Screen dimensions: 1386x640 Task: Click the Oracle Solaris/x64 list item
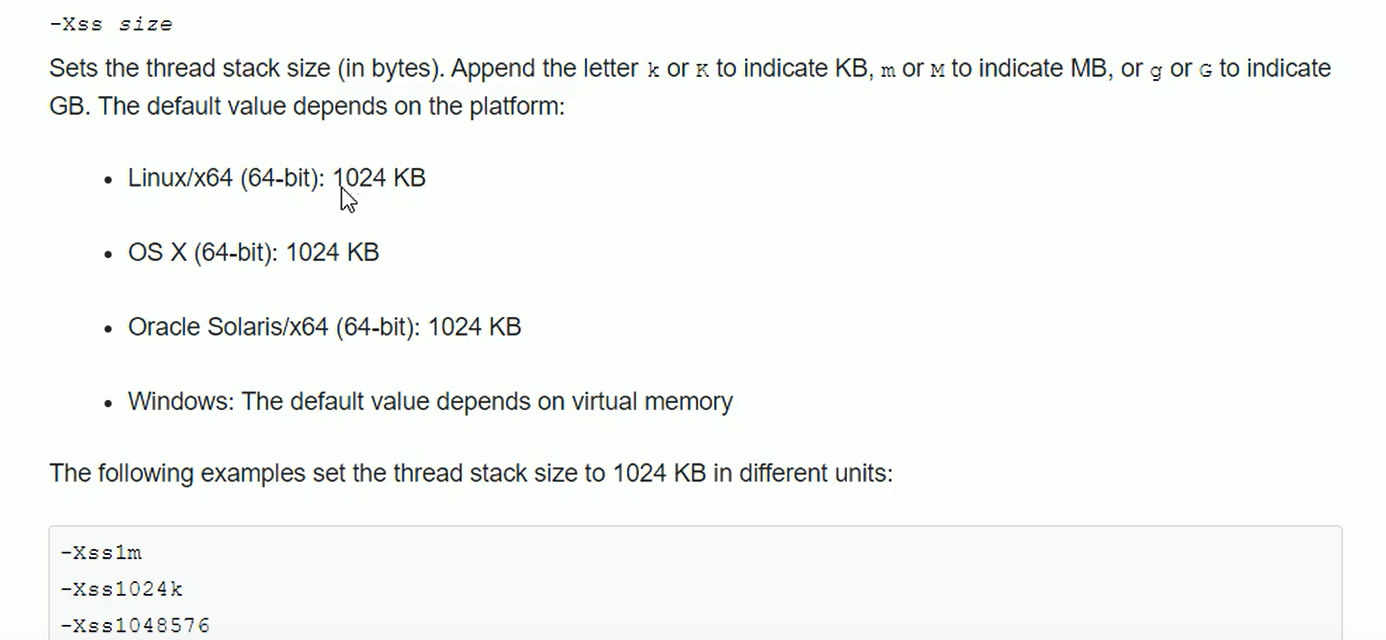click(324, 327)
